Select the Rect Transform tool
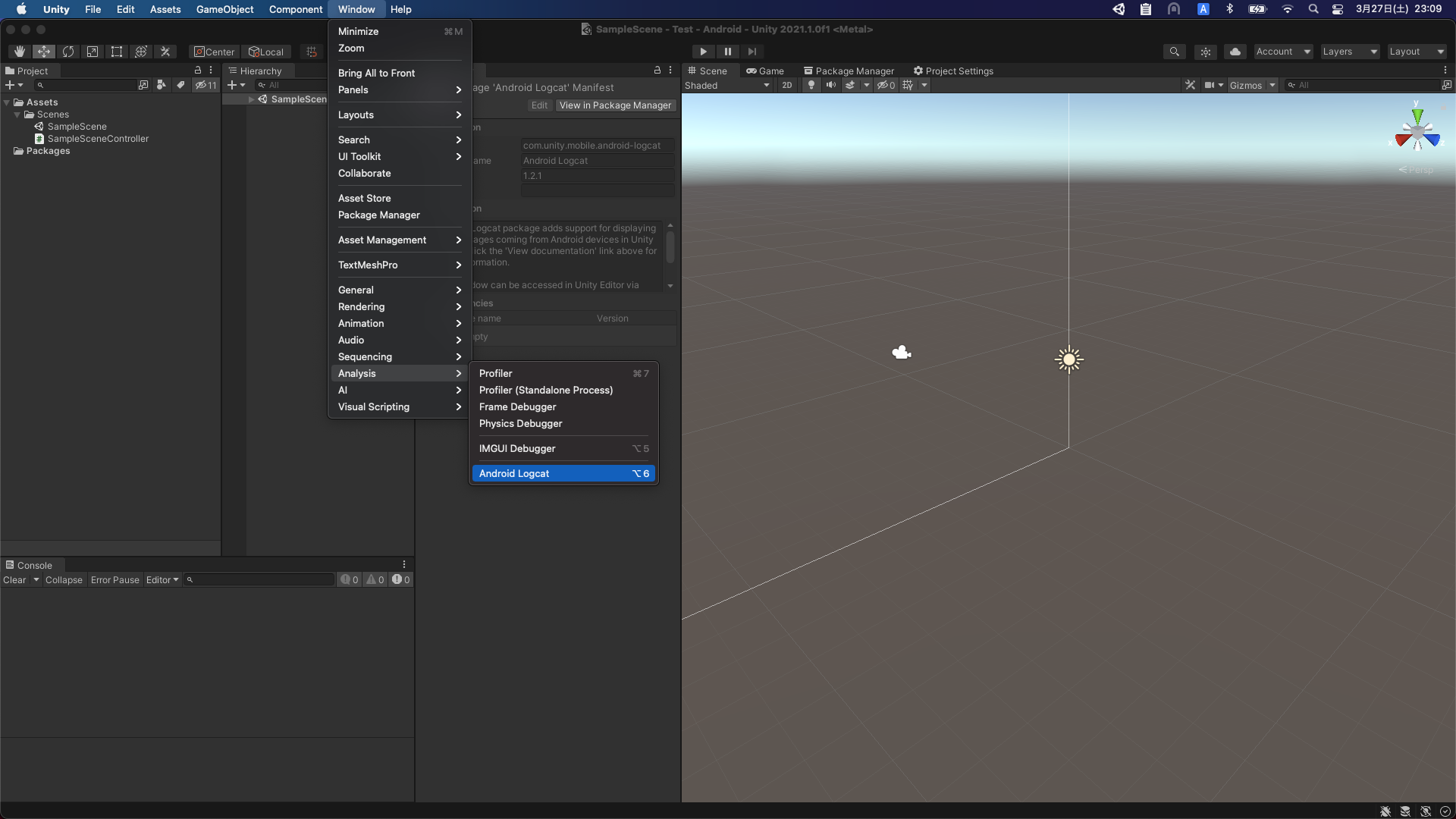The width and height of the screenshot is (1456, 819). pos(117,52)
